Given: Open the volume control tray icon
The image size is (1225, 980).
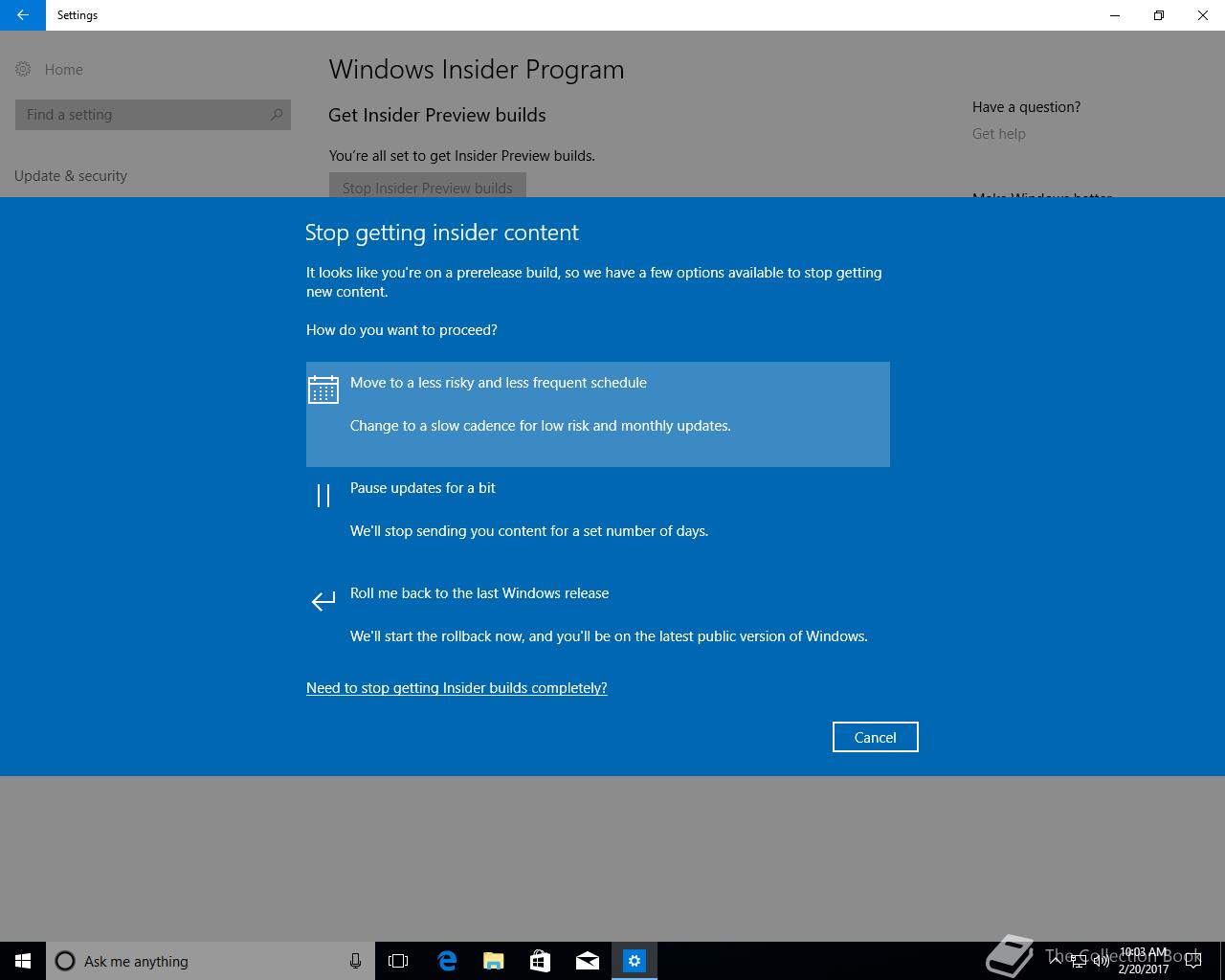Looking at the screenshot, I should click(1101, 961).
